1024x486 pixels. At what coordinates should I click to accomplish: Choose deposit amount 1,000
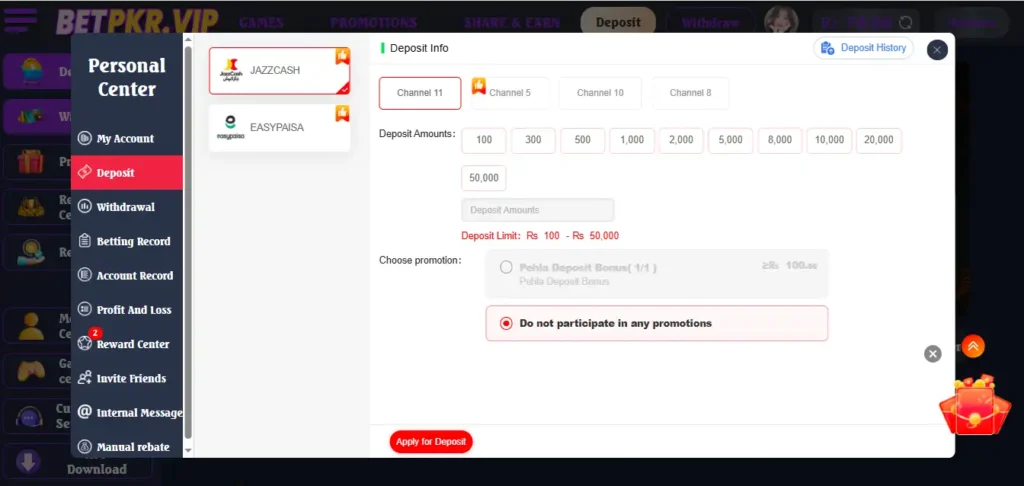coord(632,140)
